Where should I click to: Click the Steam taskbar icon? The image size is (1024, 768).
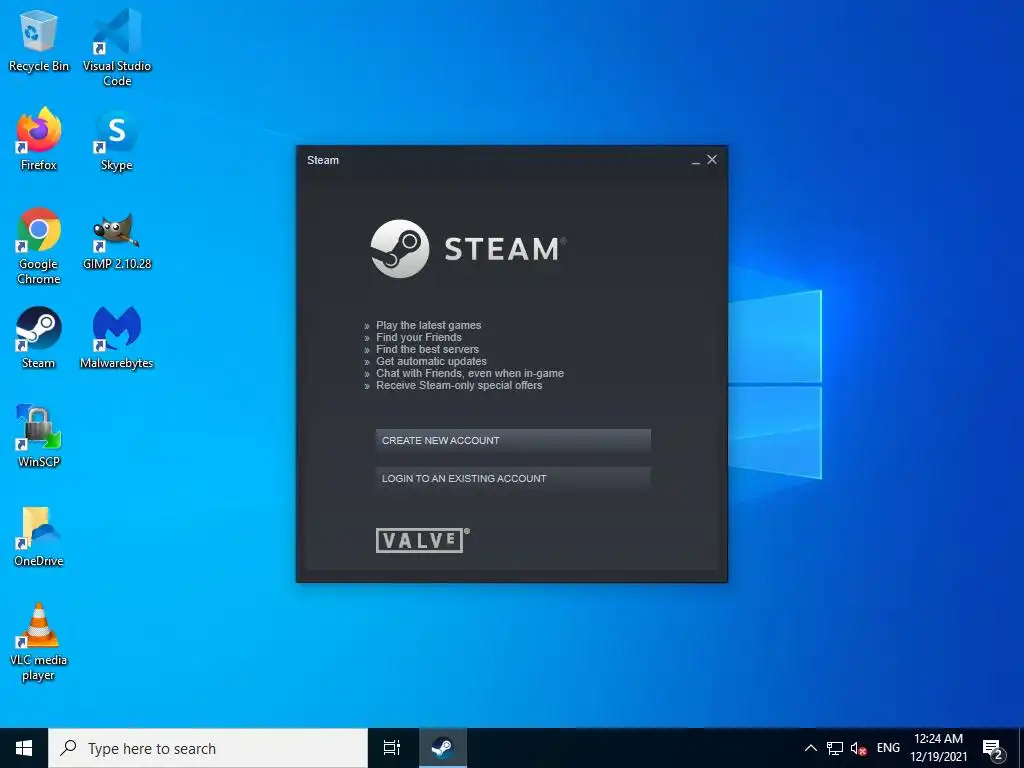point(443,748)
